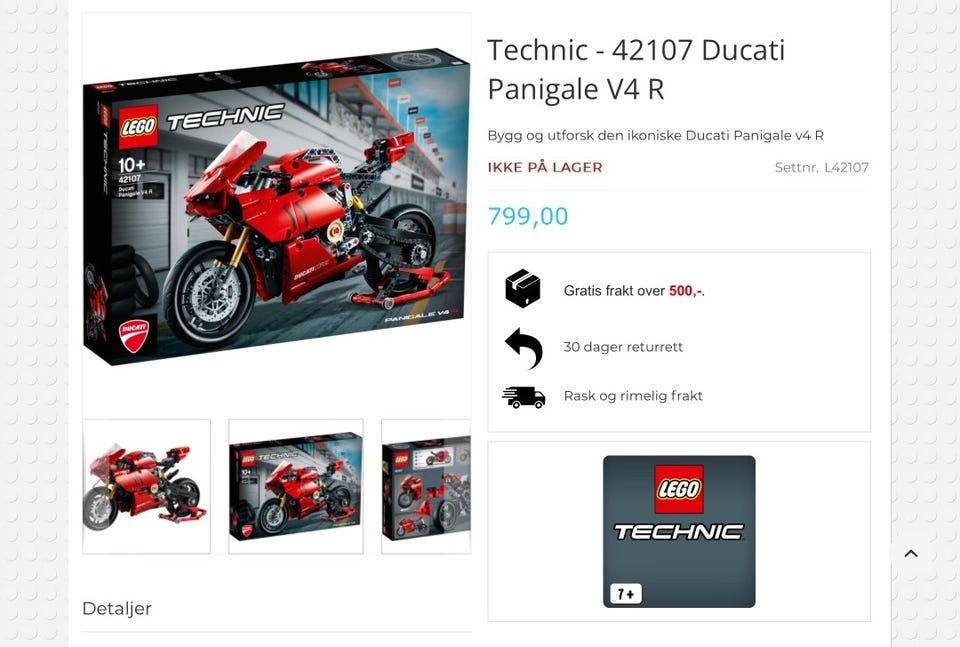
Task: Select the motorcycle-only thumbnail image
Action: (146, 487)
